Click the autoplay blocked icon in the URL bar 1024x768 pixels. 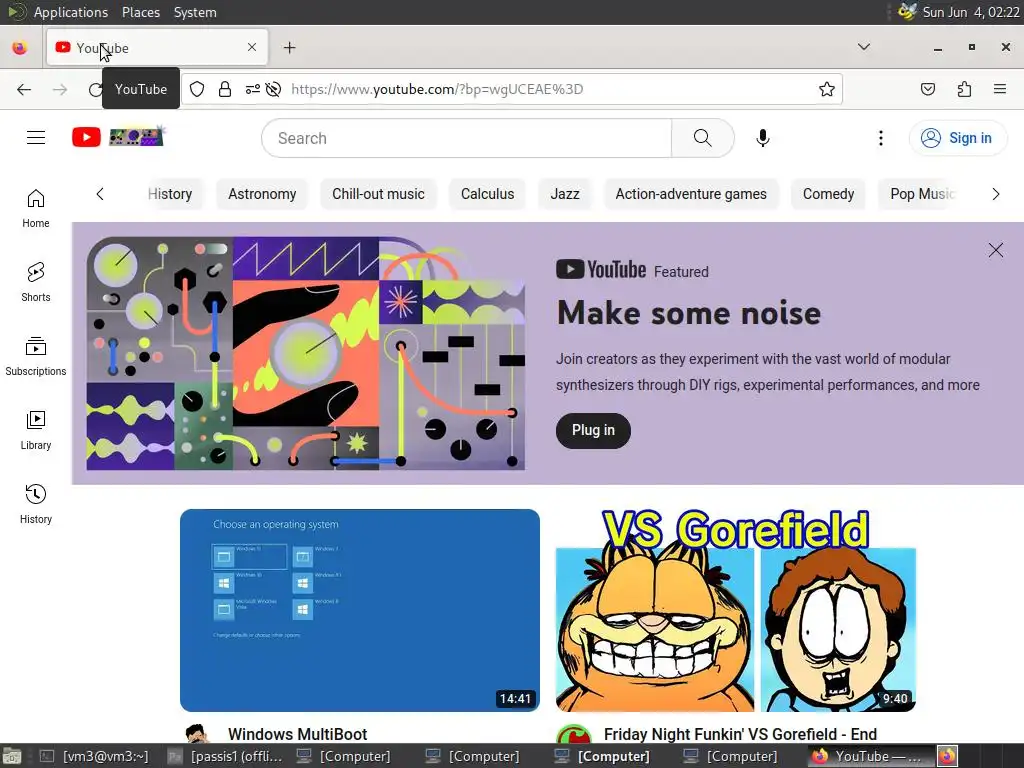(x=274, y=89)
